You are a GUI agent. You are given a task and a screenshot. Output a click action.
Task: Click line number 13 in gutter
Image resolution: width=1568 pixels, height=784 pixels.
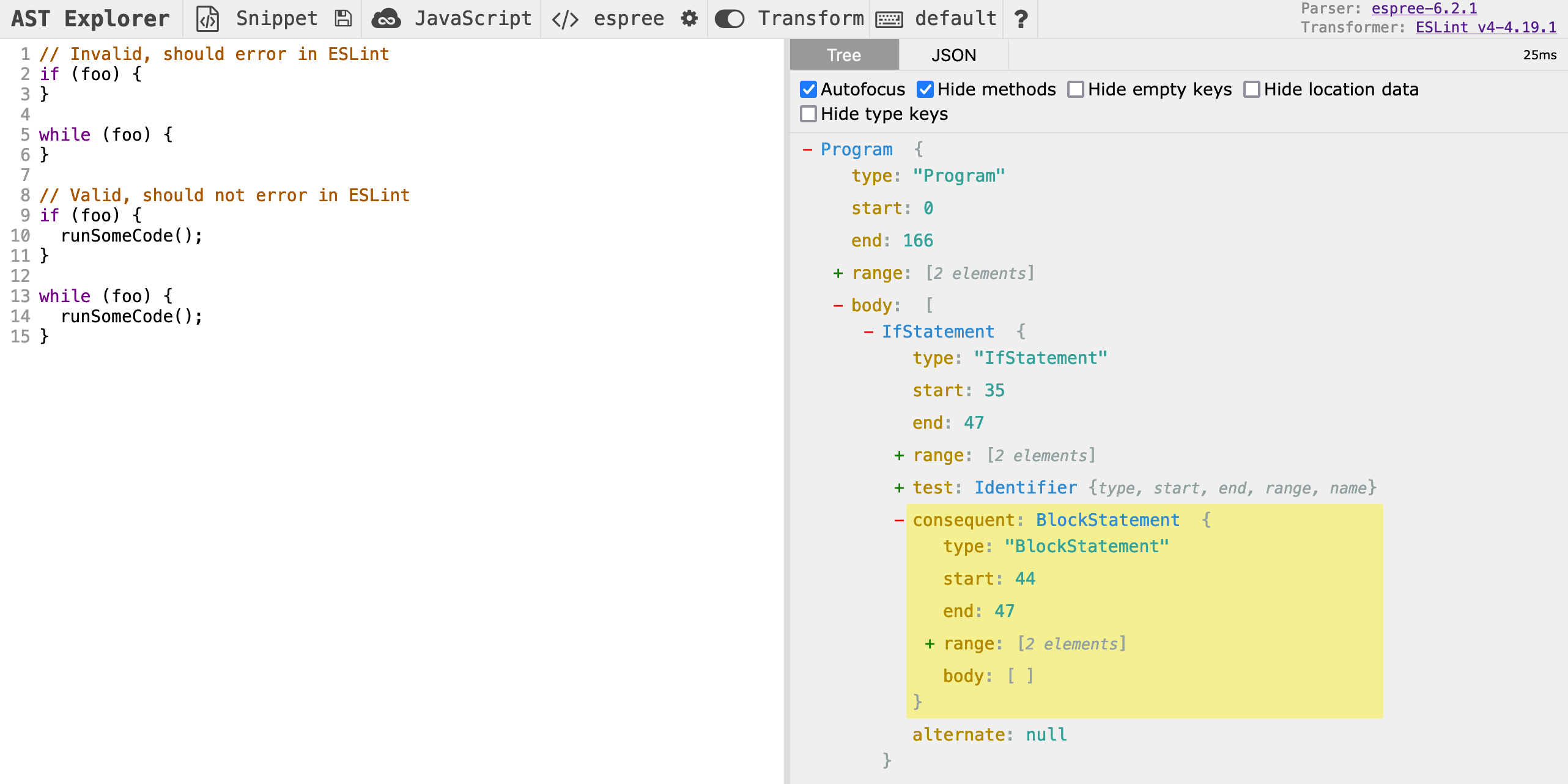(x=20, y=296)
